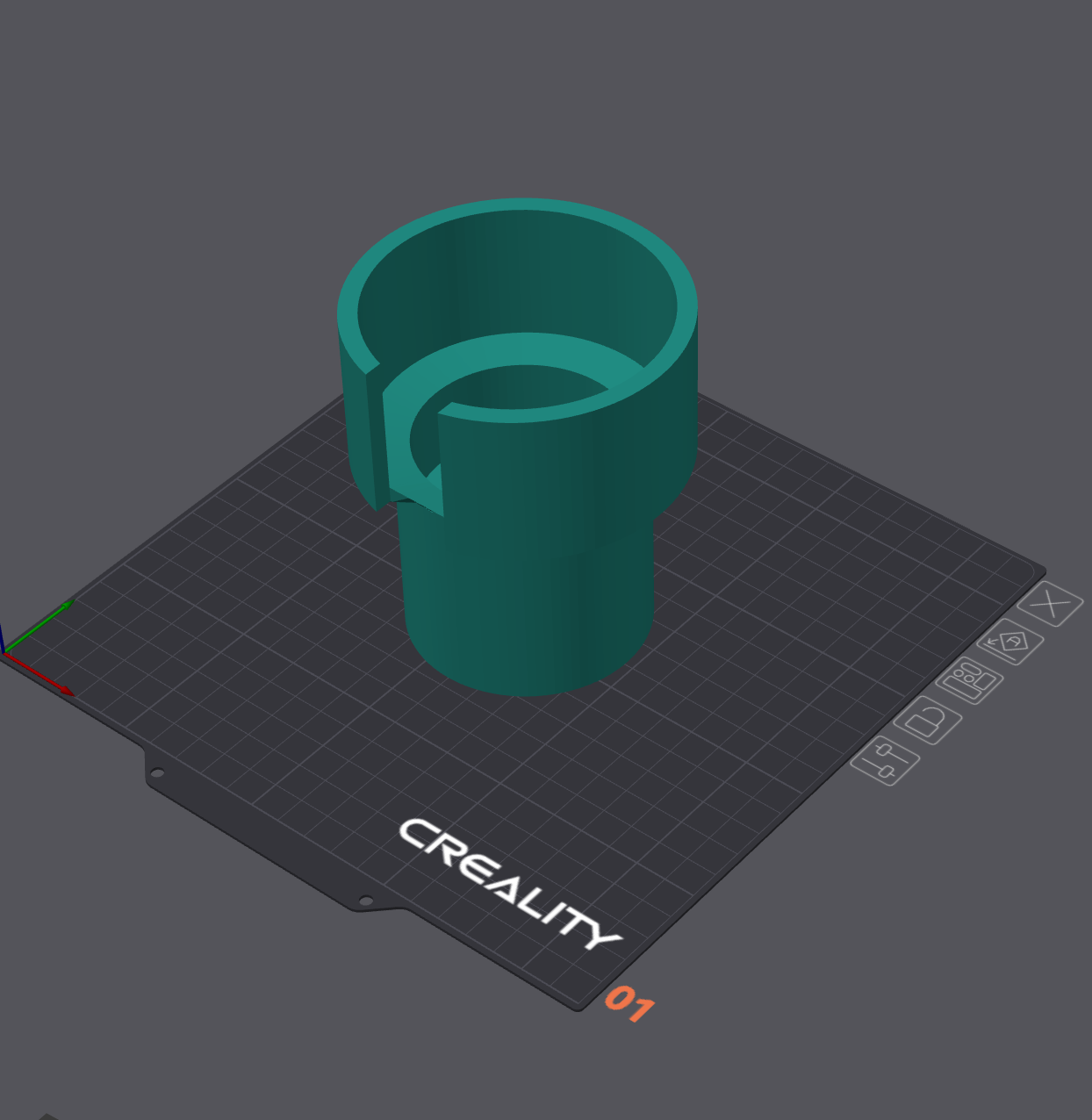Click the orange plate name 01
This screenshot has height=1120, width=1092.
pos(629,1003)
